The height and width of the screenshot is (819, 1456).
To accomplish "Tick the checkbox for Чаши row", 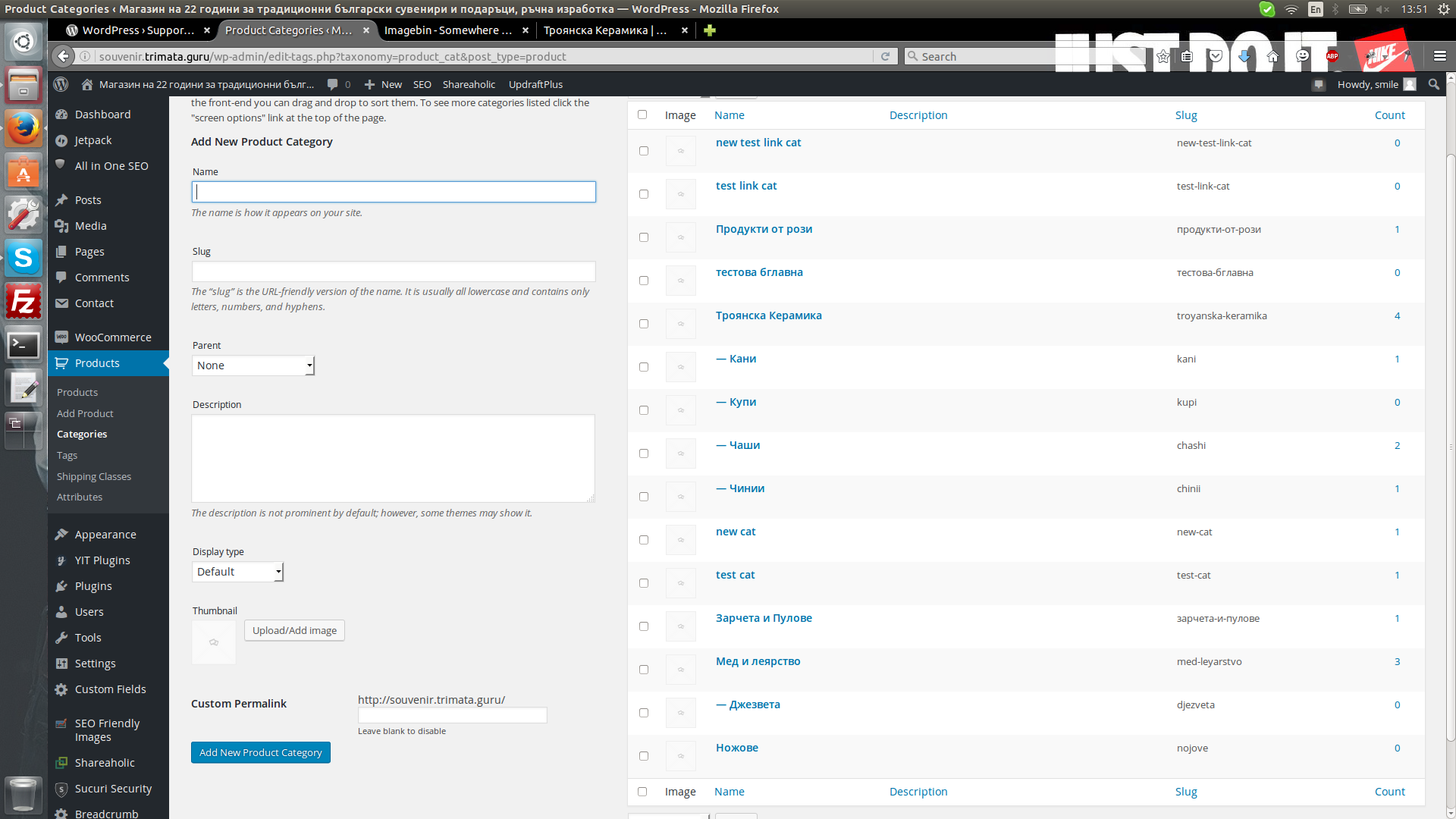I will coord(644,453).
